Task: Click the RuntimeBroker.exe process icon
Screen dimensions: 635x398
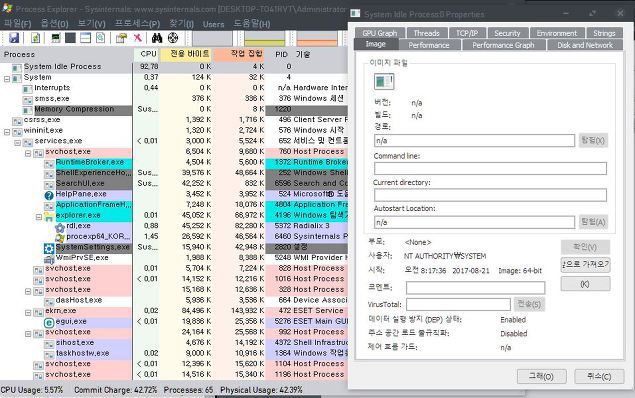Action: click(x=49, y=164)
